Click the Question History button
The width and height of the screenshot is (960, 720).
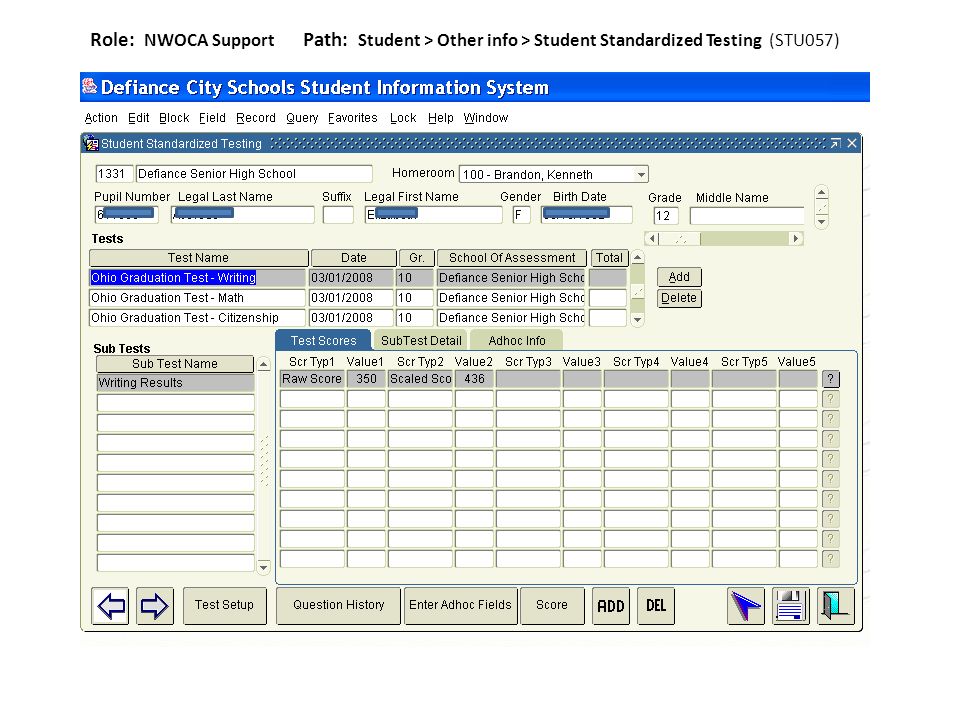339,605
